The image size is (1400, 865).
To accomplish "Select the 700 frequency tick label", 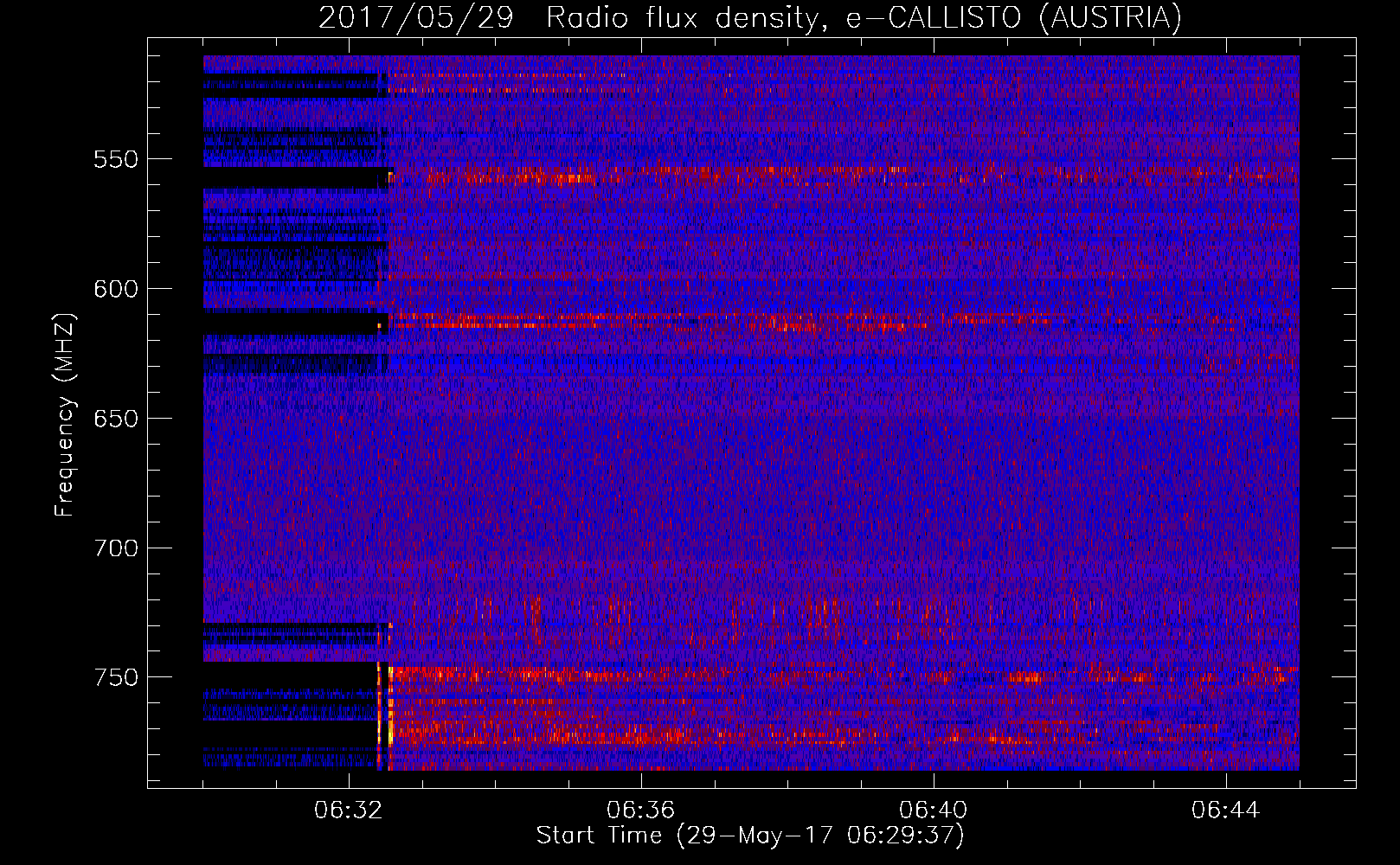I will (116, 548).
